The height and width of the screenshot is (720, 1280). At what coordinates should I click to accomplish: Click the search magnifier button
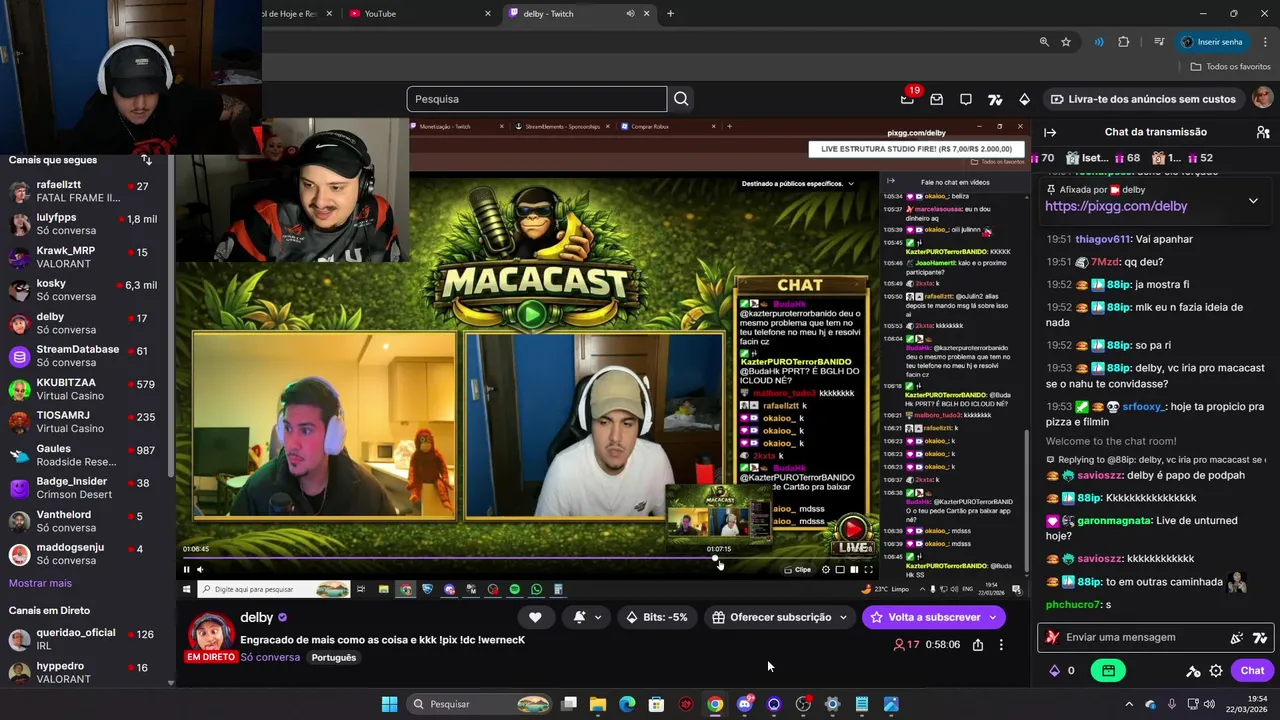coord(681,99)
